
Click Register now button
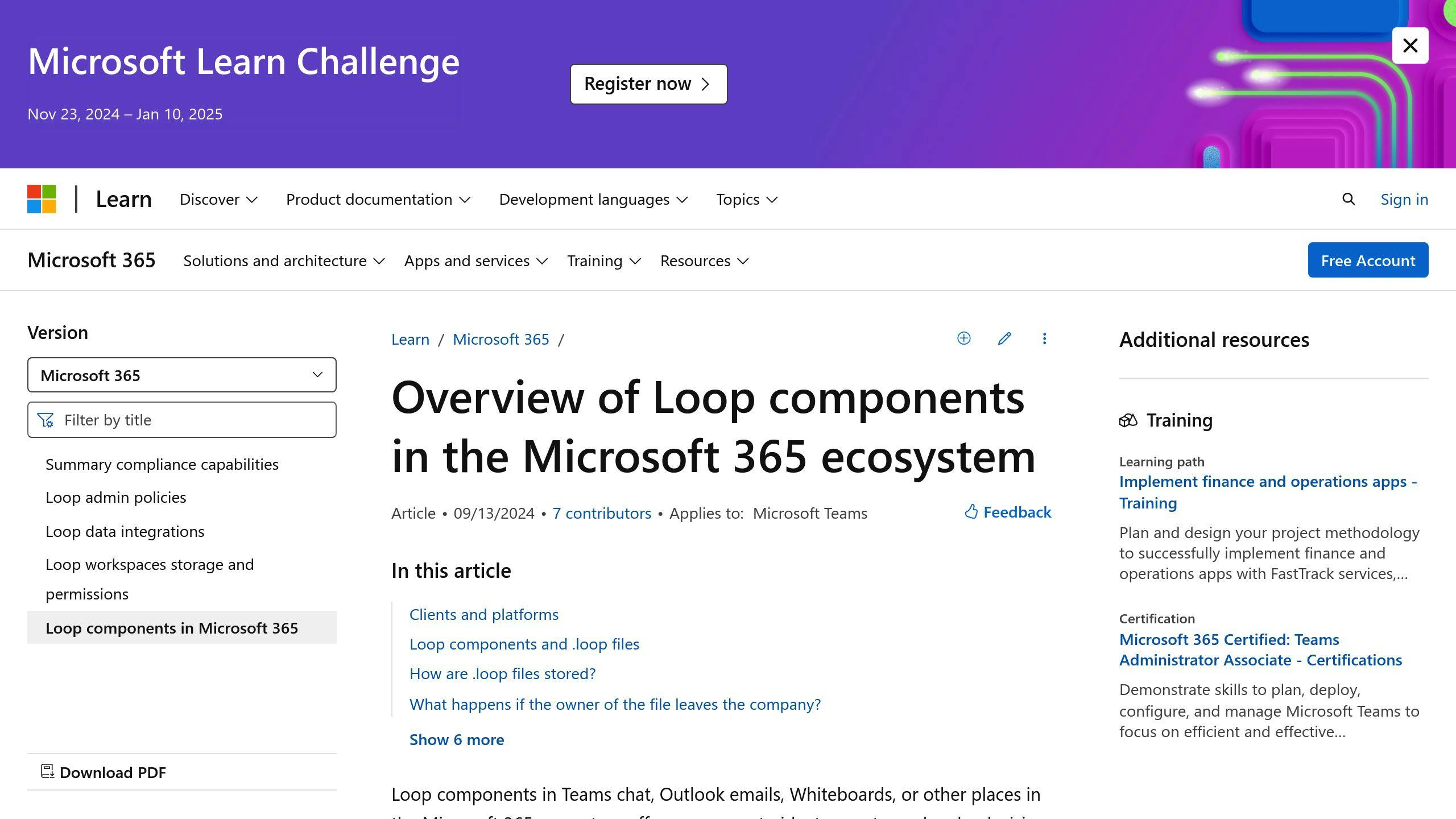coord(648,84)
